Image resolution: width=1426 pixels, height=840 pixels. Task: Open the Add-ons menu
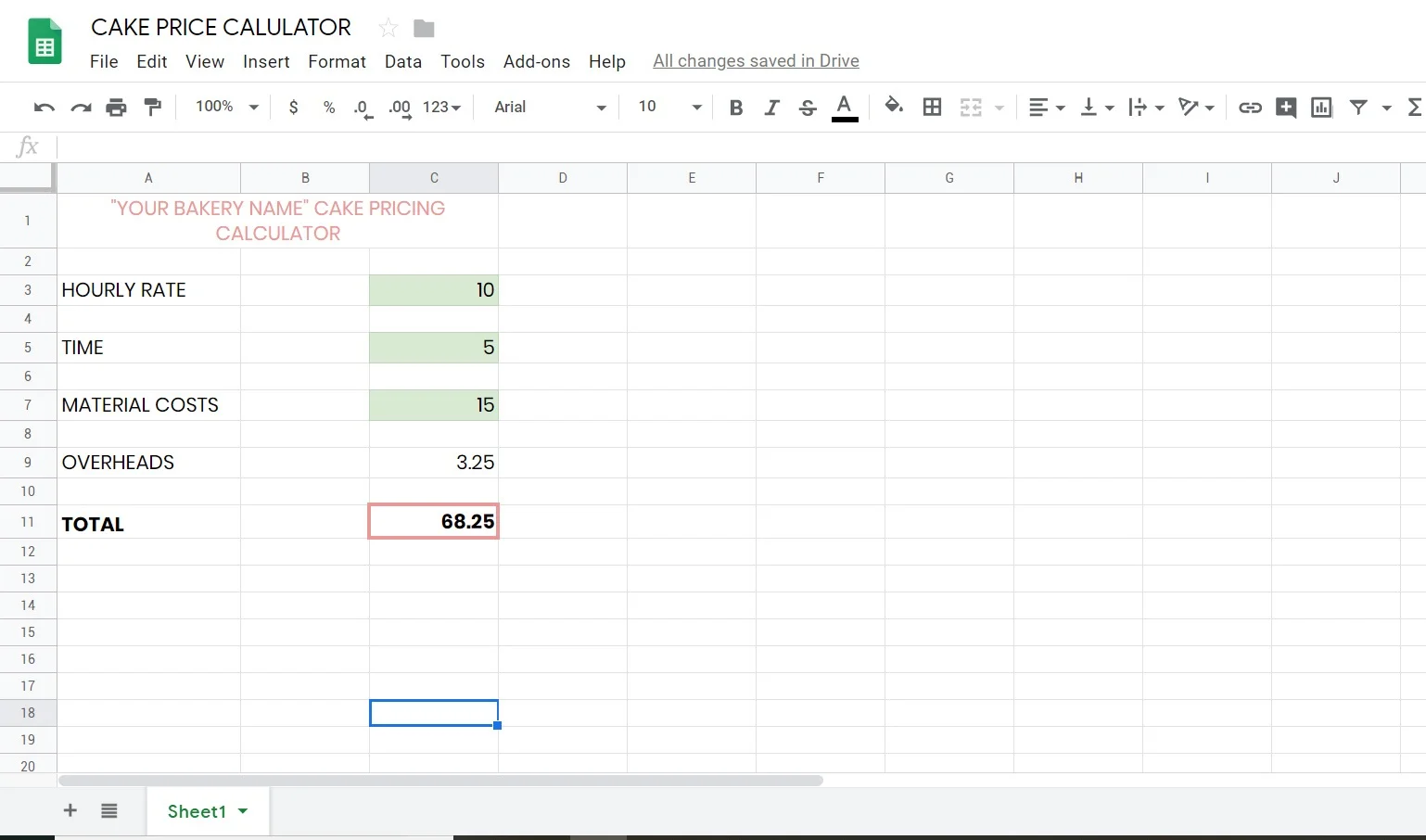(536, 61)
